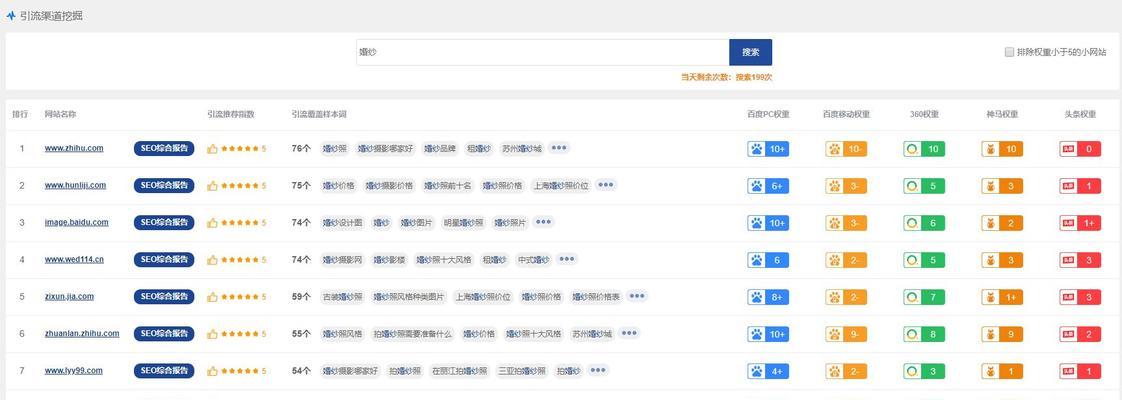Click 头条权重 column header

pyautogui.click(x=1080, y=114)
